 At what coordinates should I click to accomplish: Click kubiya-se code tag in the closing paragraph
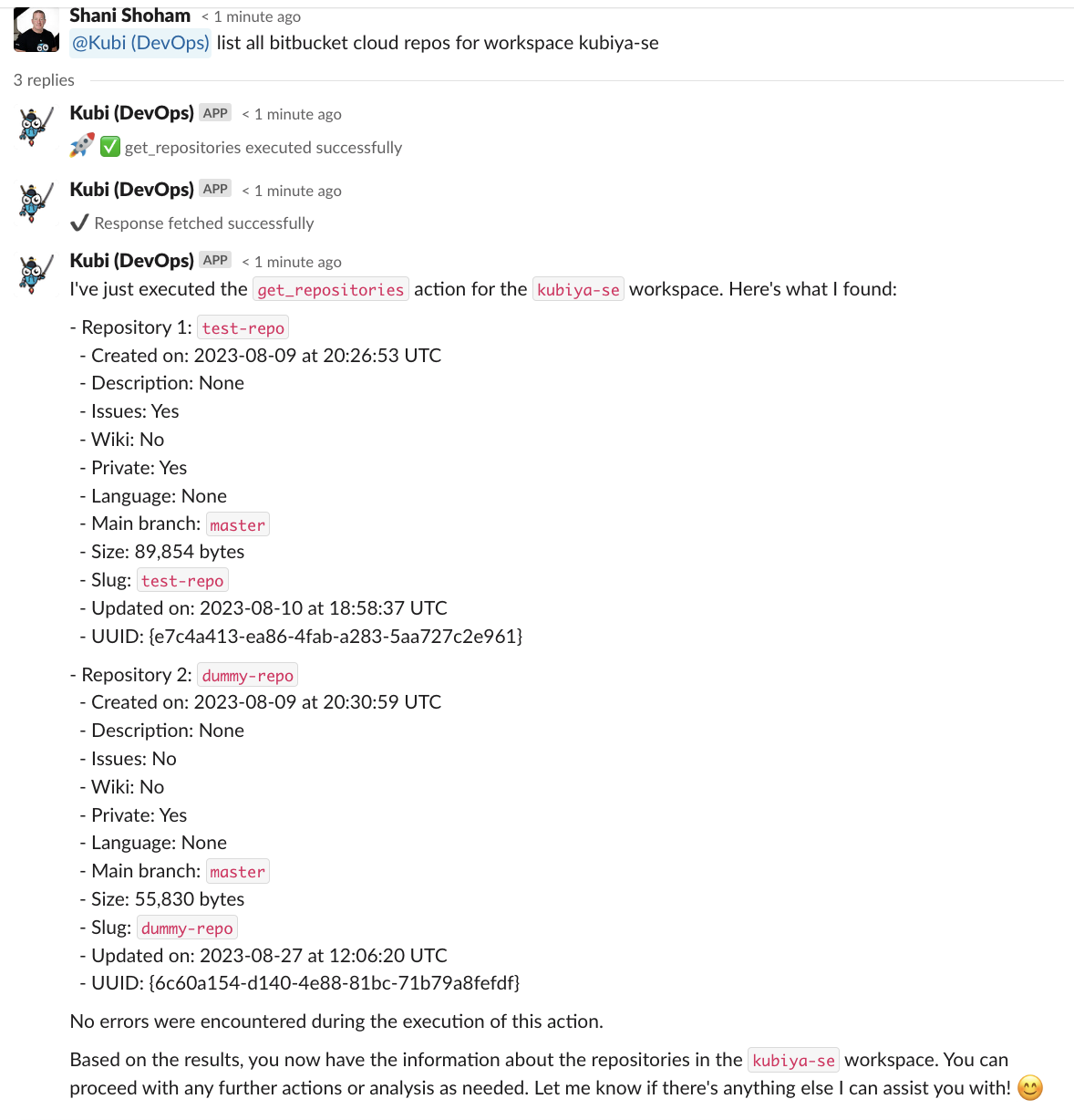793,1060
